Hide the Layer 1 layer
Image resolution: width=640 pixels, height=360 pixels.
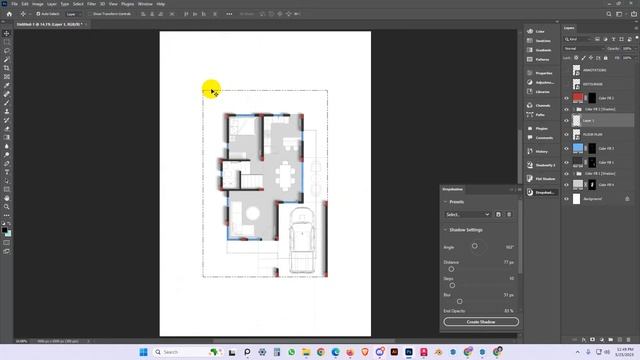click(x=566, y=120)
